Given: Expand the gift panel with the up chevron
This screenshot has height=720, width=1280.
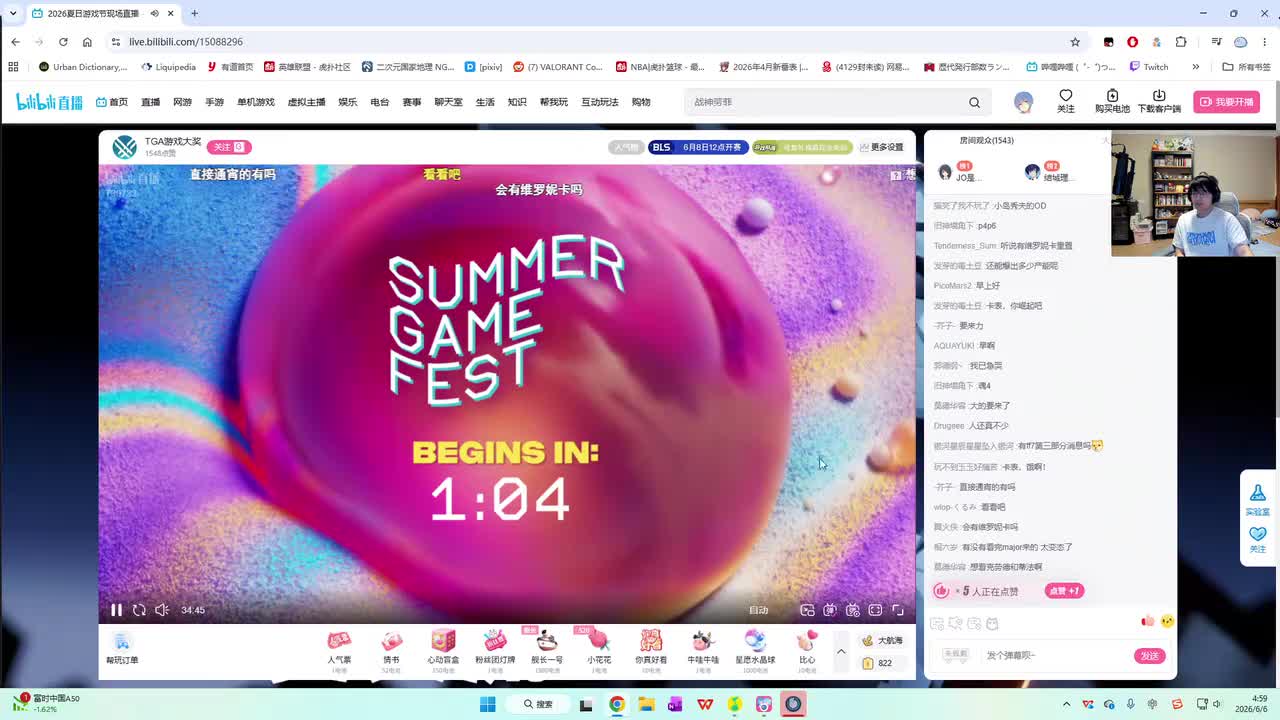Looking at the screenshot, I should 841,651.
